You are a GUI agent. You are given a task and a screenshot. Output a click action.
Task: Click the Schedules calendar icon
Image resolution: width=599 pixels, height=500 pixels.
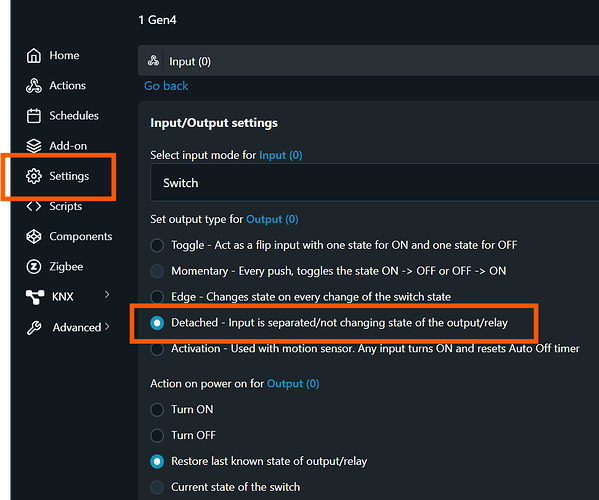pos(34,116)
